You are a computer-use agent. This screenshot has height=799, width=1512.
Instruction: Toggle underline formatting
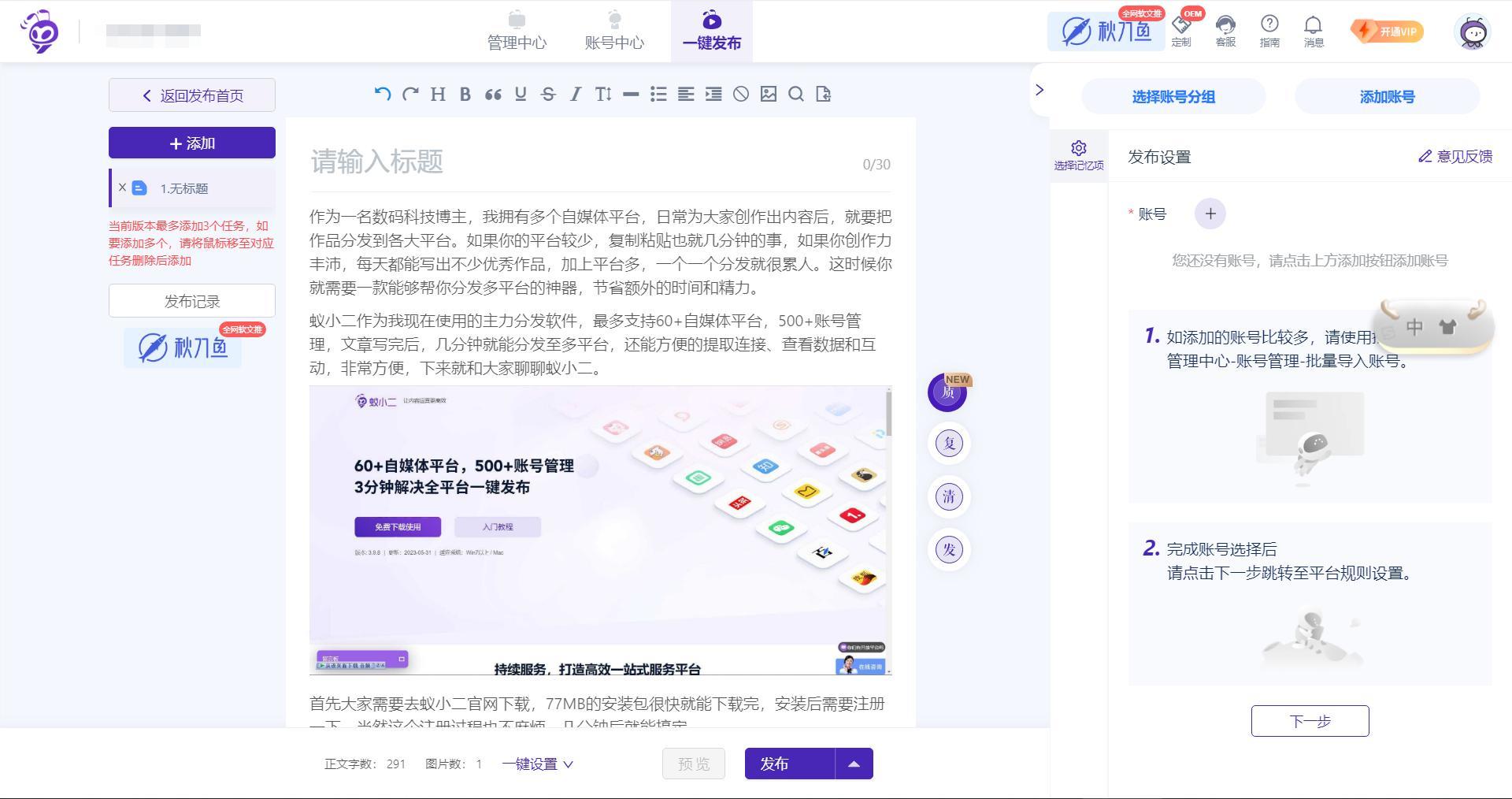(521, 95)
